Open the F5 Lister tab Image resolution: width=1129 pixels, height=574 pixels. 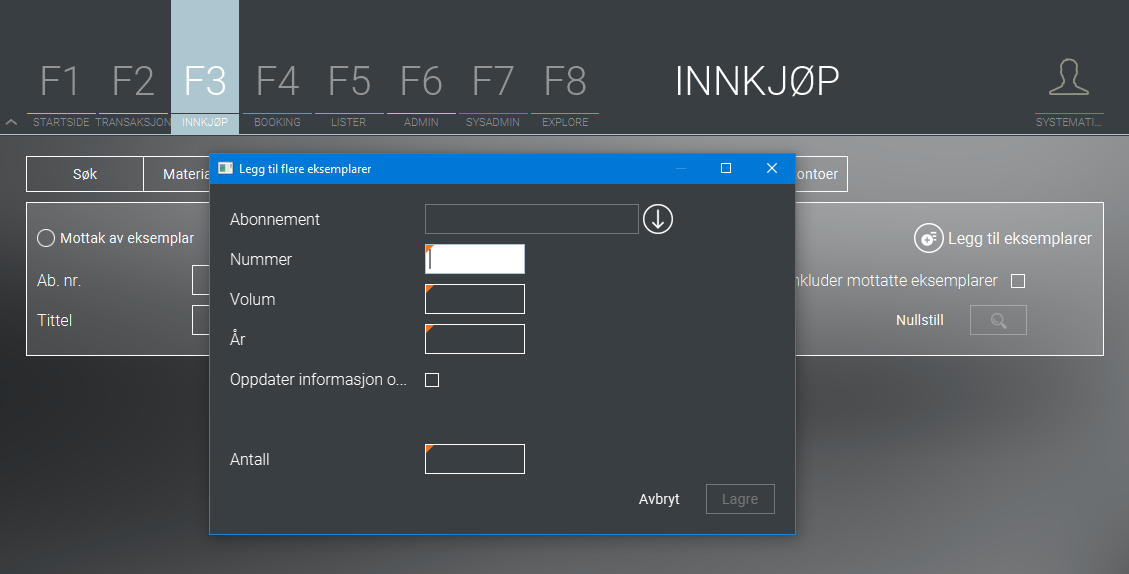pos(349,92)
